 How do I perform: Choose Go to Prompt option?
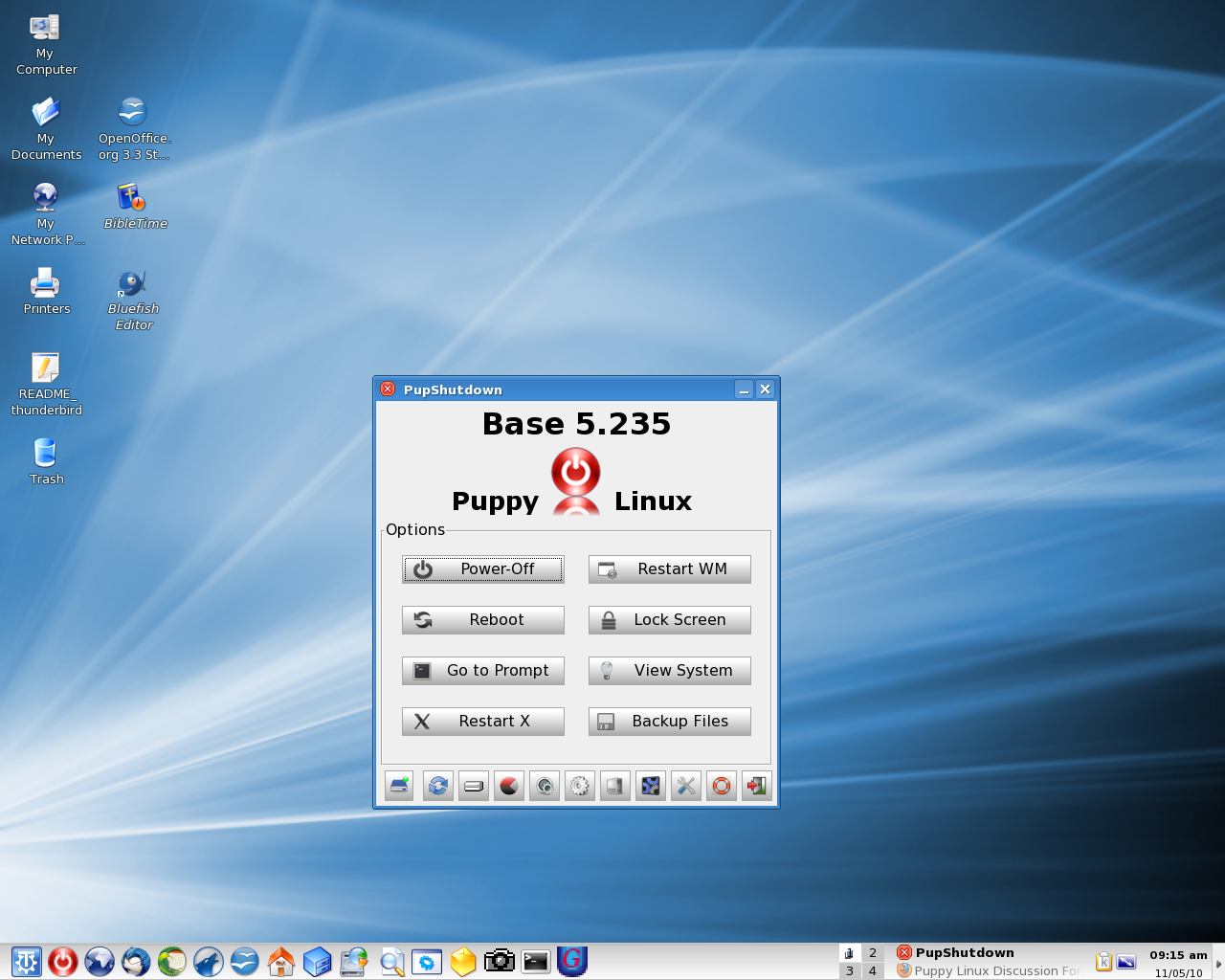(x=482, y=670)
